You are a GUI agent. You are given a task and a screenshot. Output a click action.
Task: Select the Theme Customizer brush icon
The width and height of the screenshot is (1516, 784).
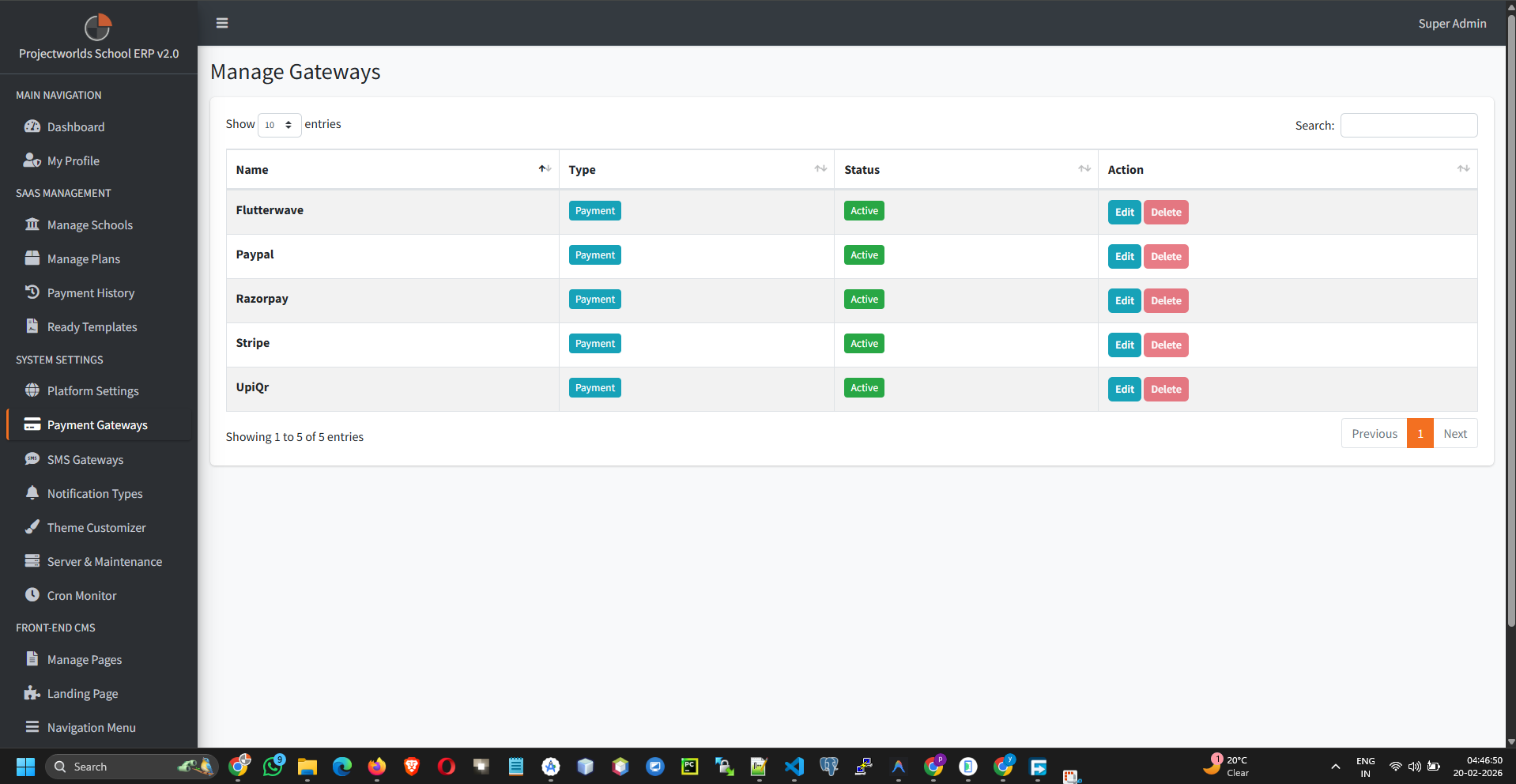click(x=32, y=527)
